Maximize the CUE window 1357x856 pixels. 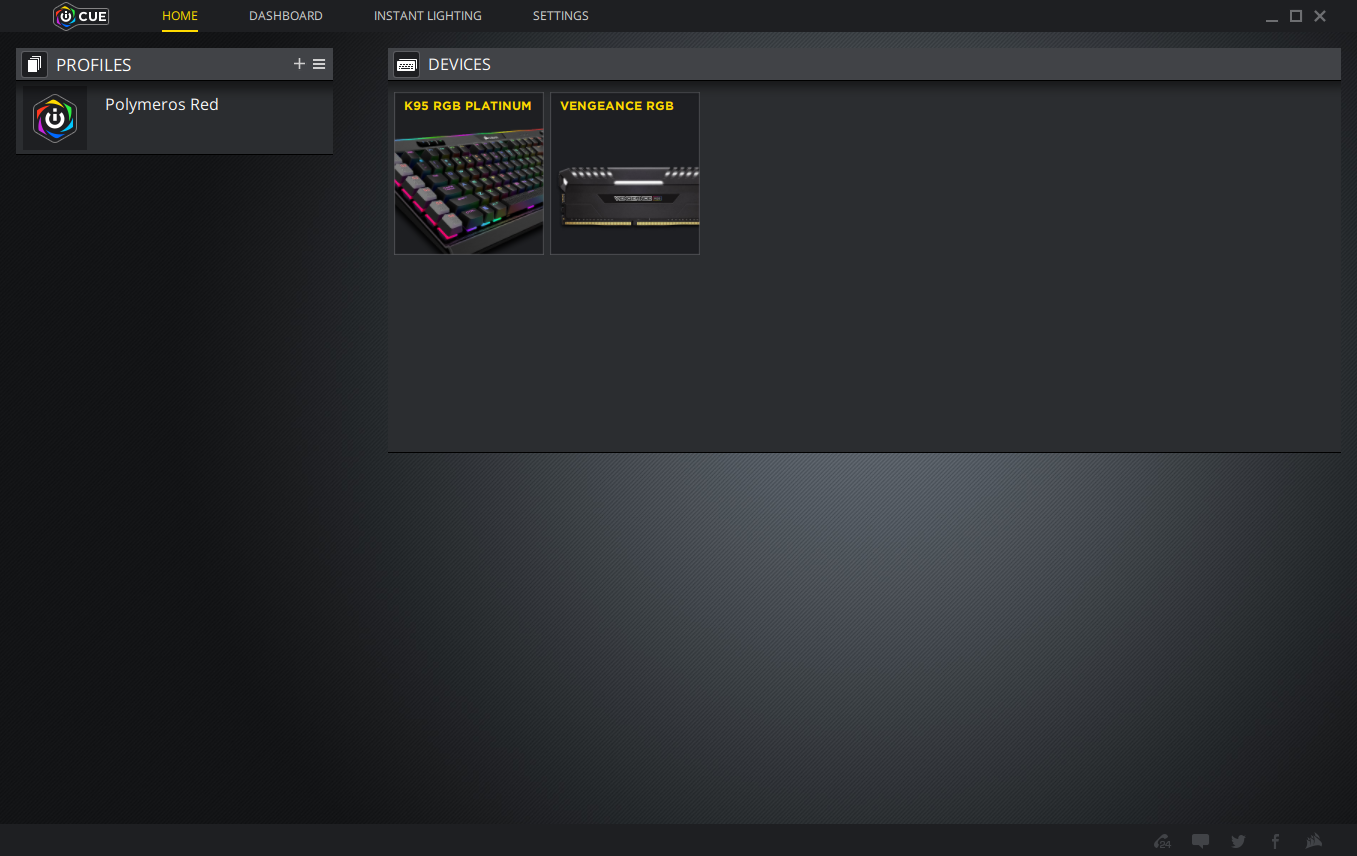(1296, 16)
